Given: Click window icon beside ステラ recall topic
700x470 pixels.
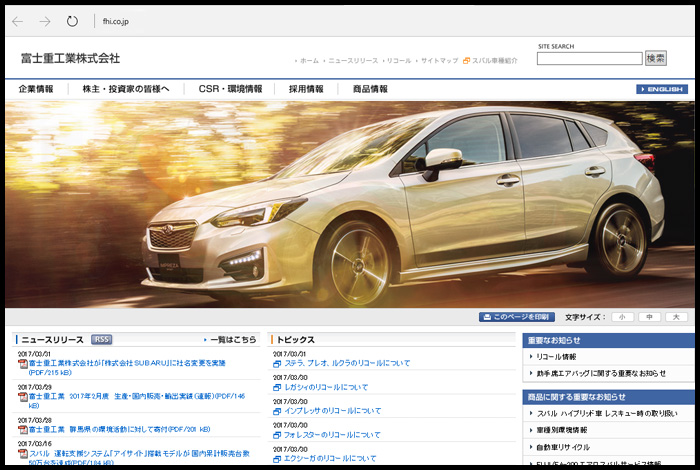Looking at the screenshot, I should click(x=277, y=364).
